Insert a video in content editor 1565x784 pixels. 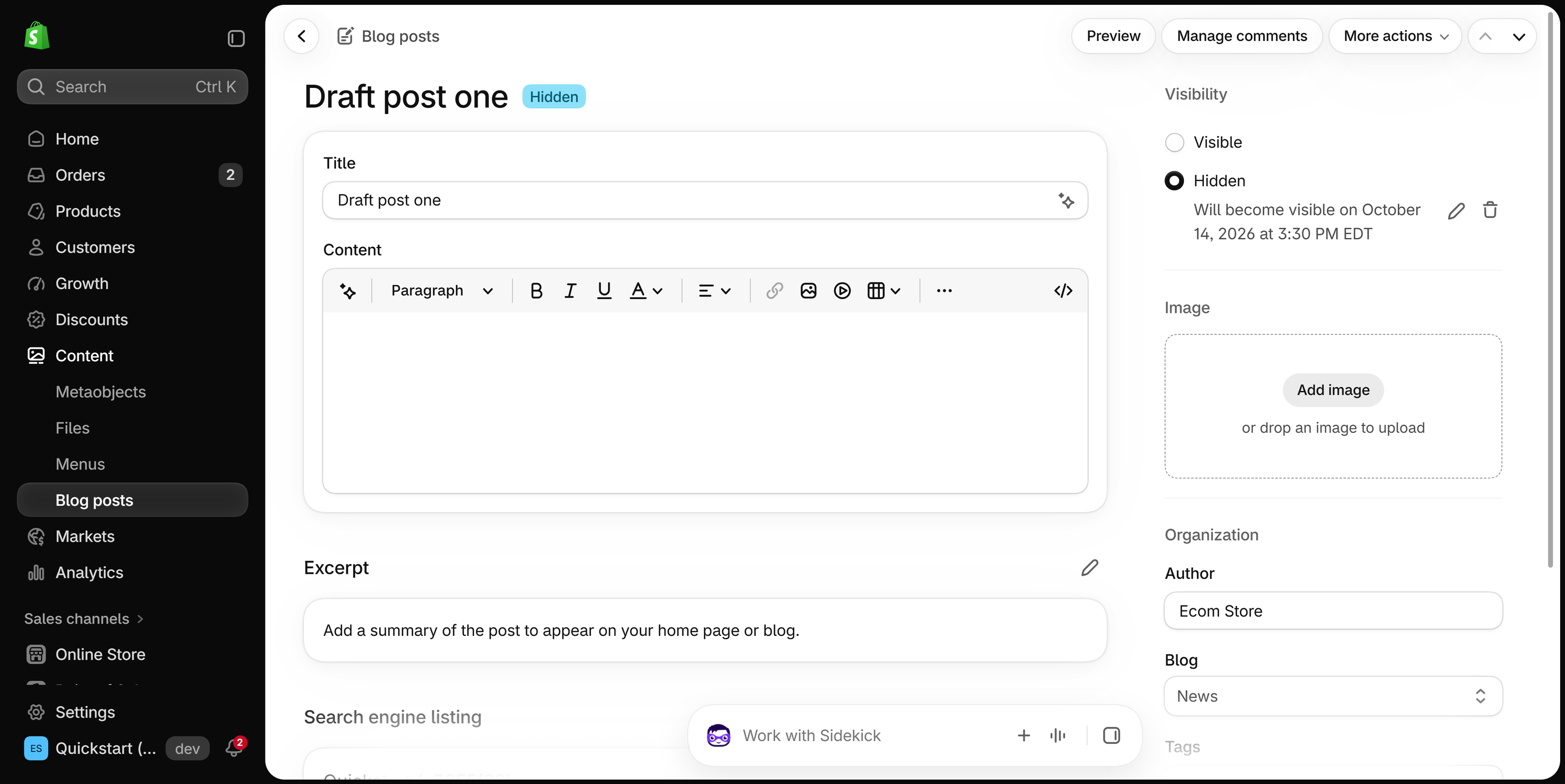click(842, 291)
